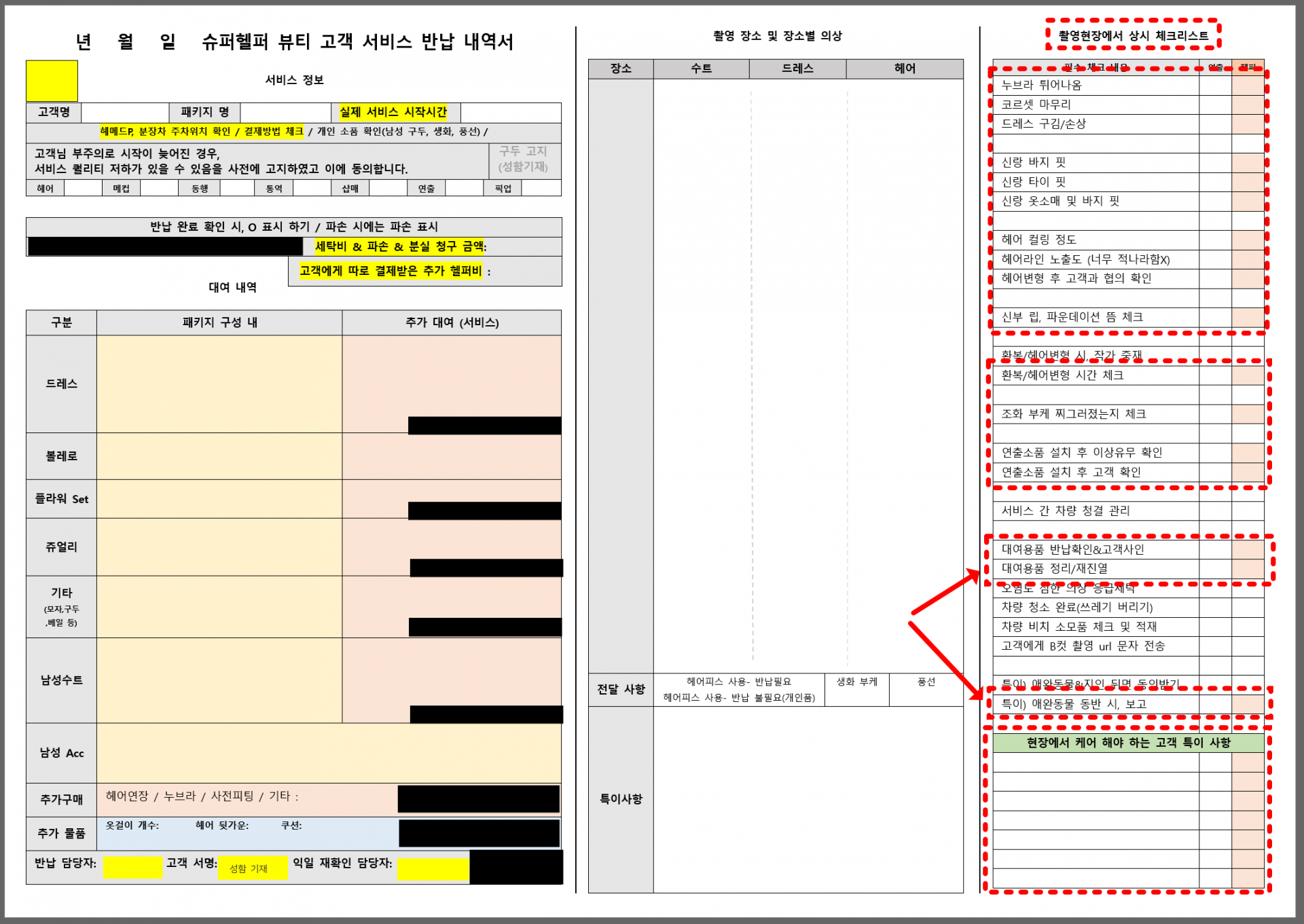Click the 촬영현장에서 상시 체크리스트 title
This screenshot has height=924, width=1304.
click(x=1133, y=35)
